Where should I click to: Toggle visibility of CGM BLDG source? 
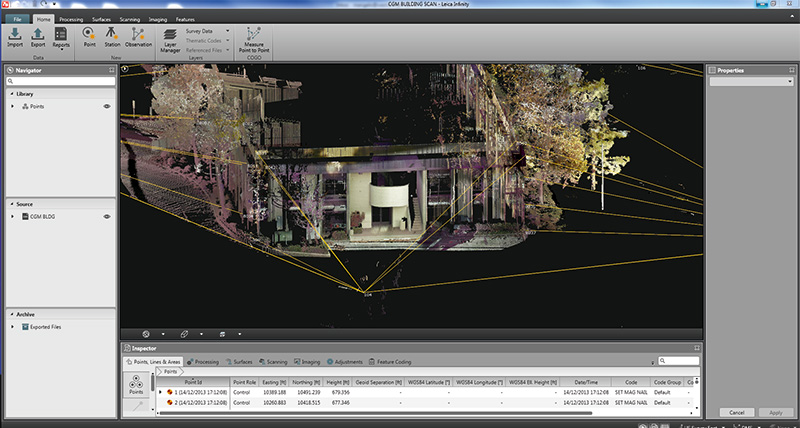tap(106, 216)
